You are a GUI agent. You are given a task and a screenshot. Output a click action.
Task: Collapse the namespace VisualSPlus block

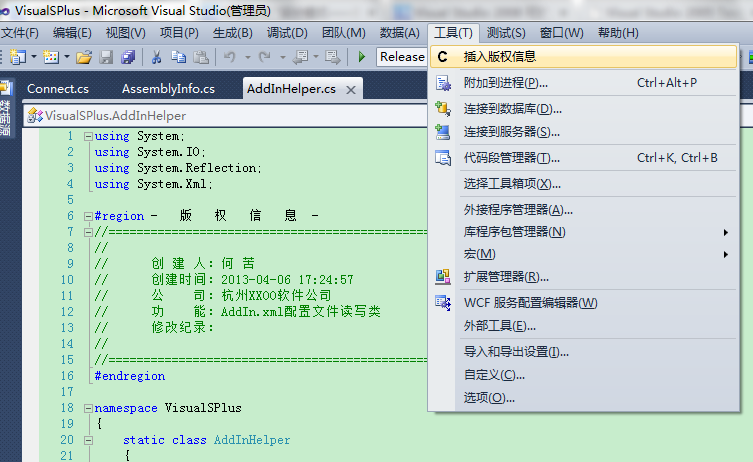click(88, 409)
